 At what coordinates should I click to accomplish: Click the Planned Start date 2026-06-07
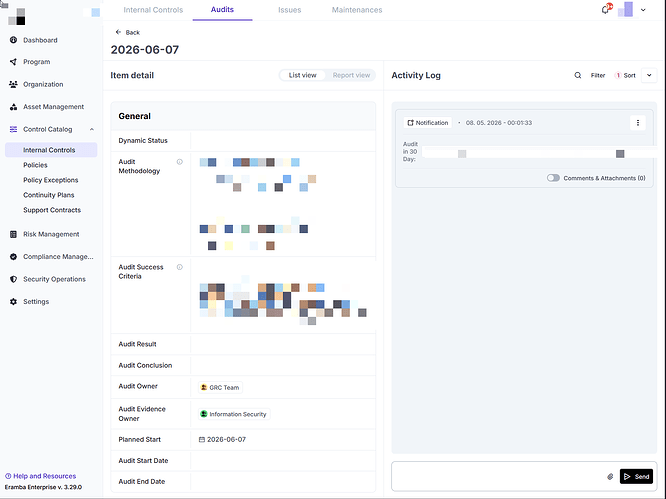[x=226, y=440]
